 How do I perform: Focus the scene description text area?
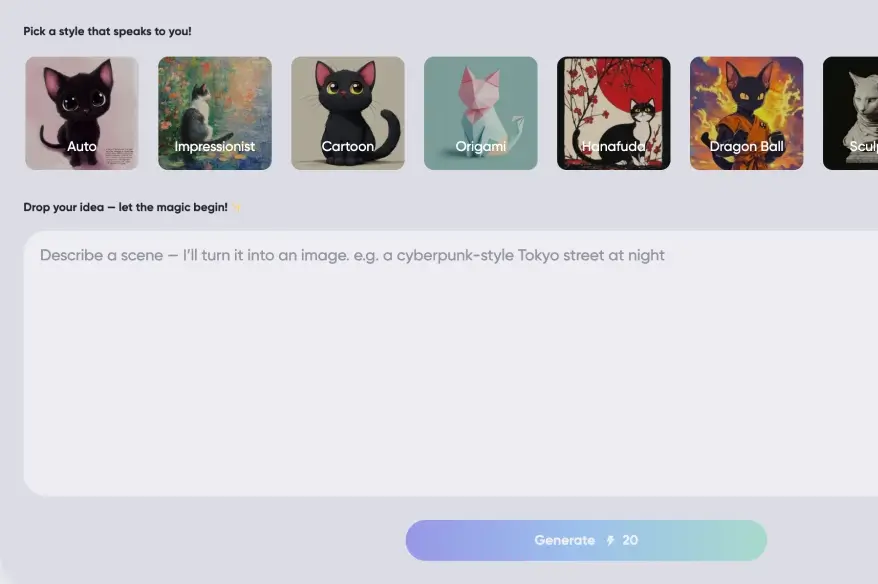451,363
